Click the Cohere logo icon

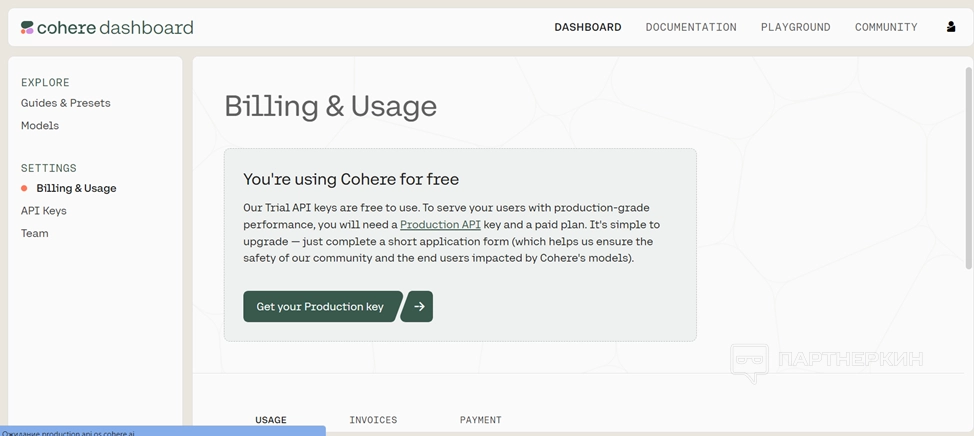coord(27,28)
